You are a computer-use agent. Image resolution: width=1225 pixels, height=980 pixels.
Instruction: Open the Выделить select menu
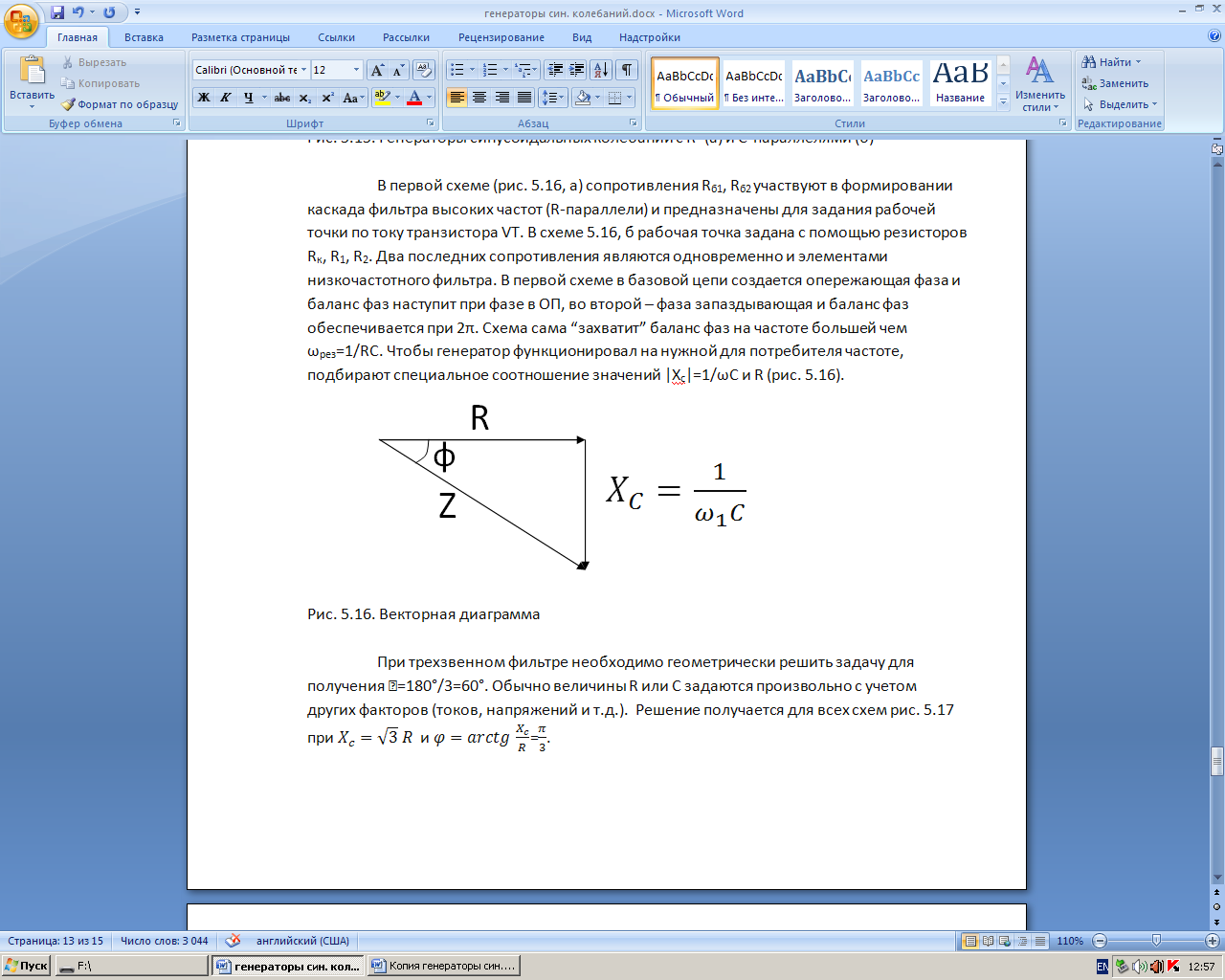tap(1120, 104)
